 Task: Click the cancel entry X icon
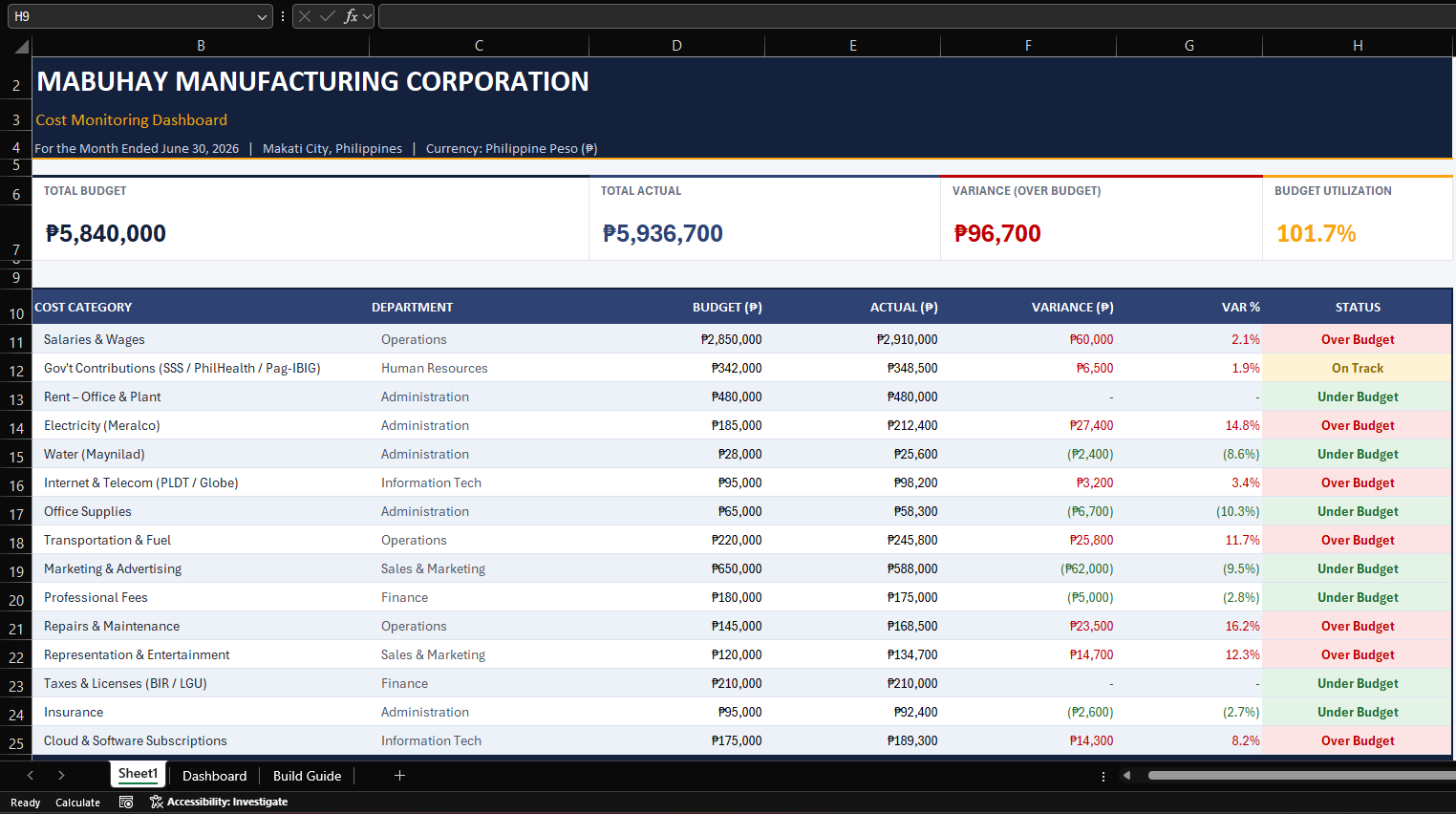[x=305, y=16]
